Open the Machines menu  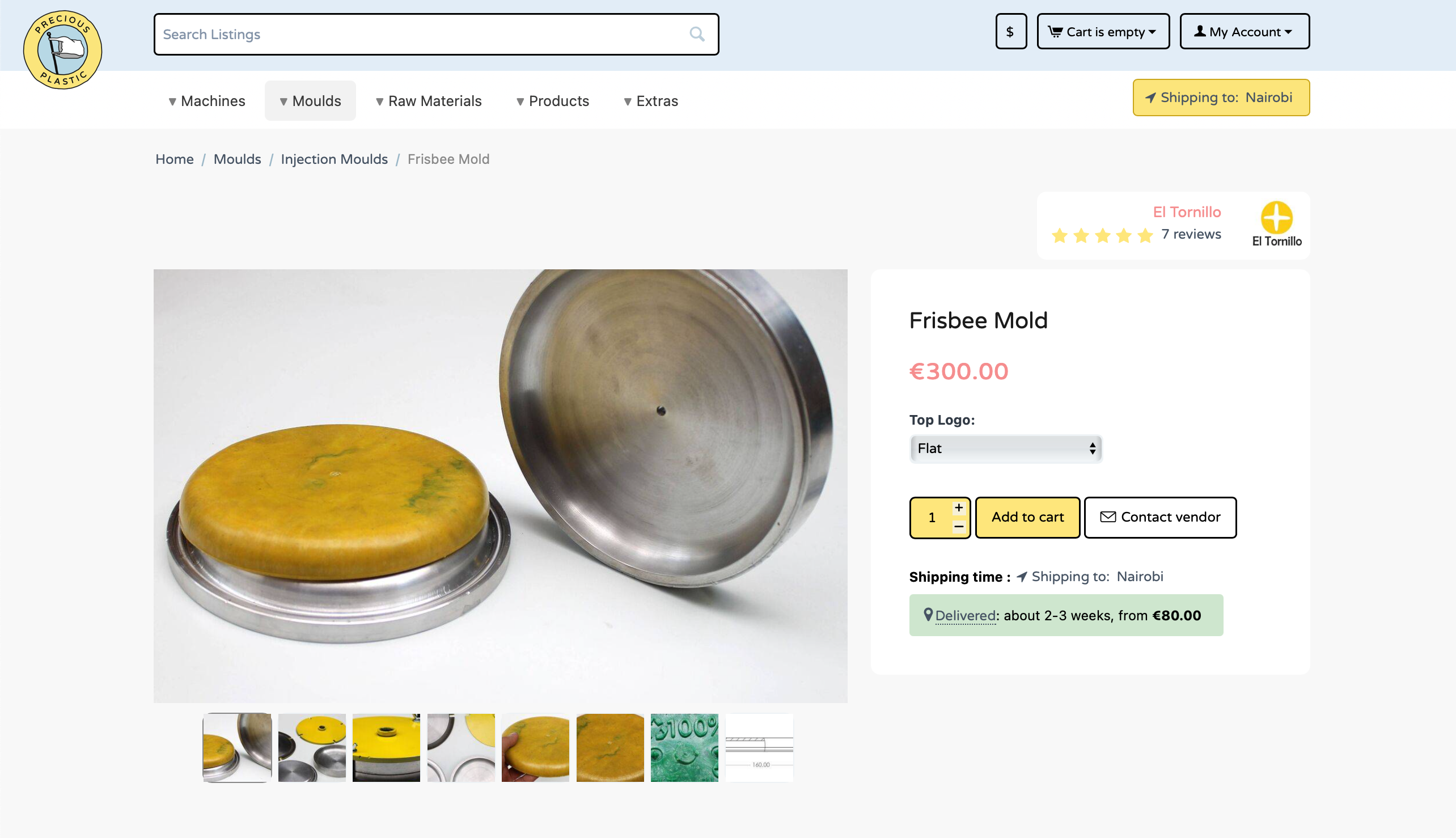(206, 101)
